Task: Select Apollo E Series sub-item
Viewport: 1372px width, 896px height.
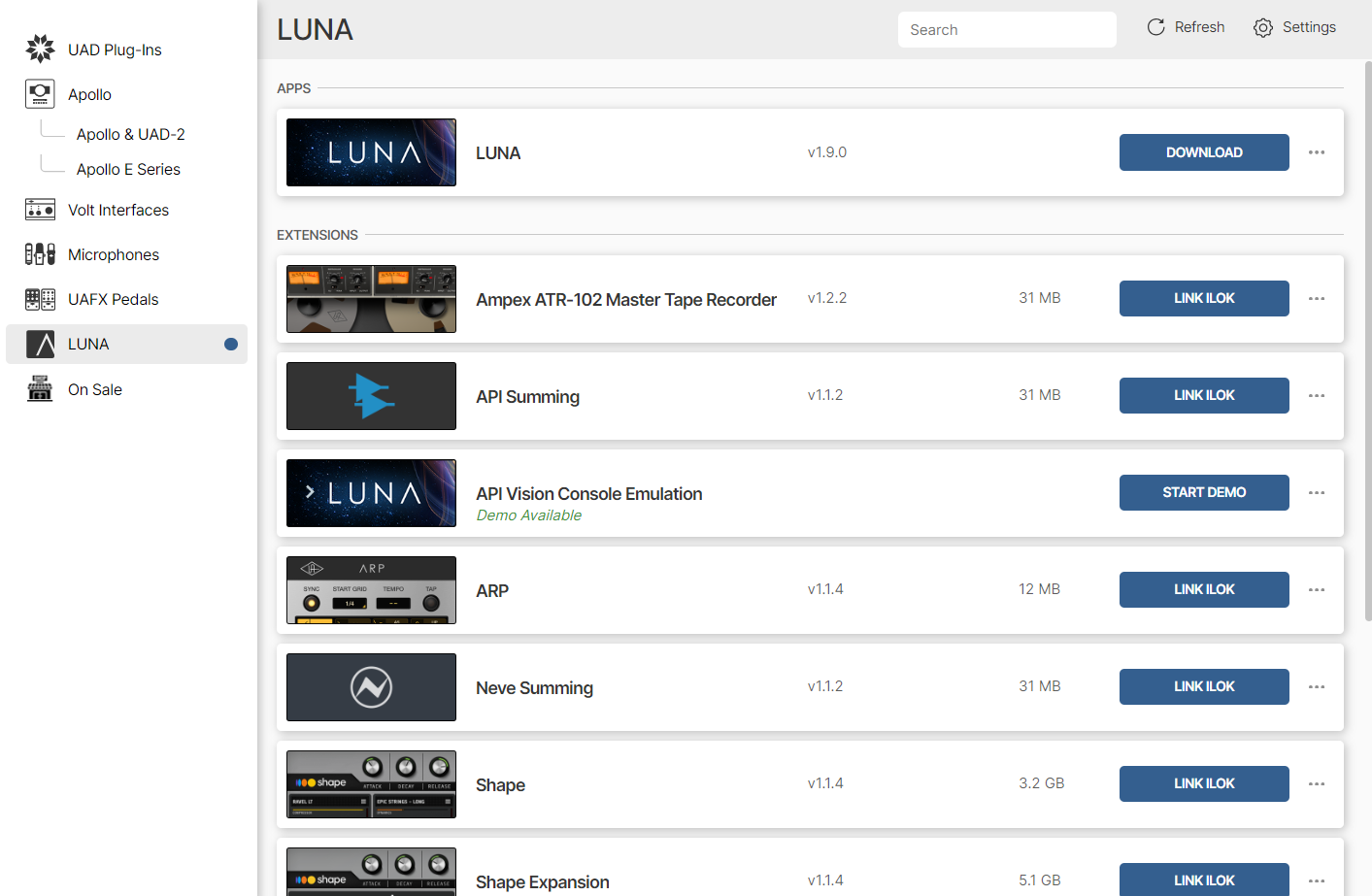Action: coord(128,169)
